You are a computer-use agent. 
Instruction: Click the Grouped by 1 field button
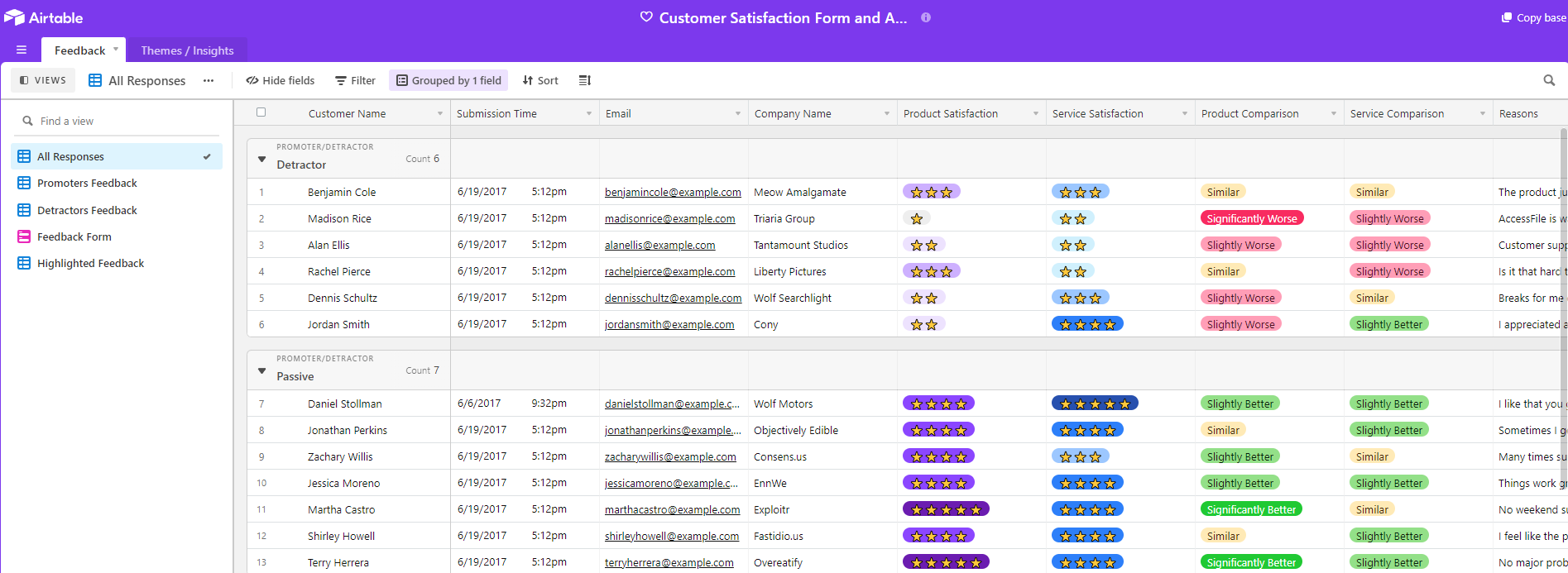(x=448, y=80)
